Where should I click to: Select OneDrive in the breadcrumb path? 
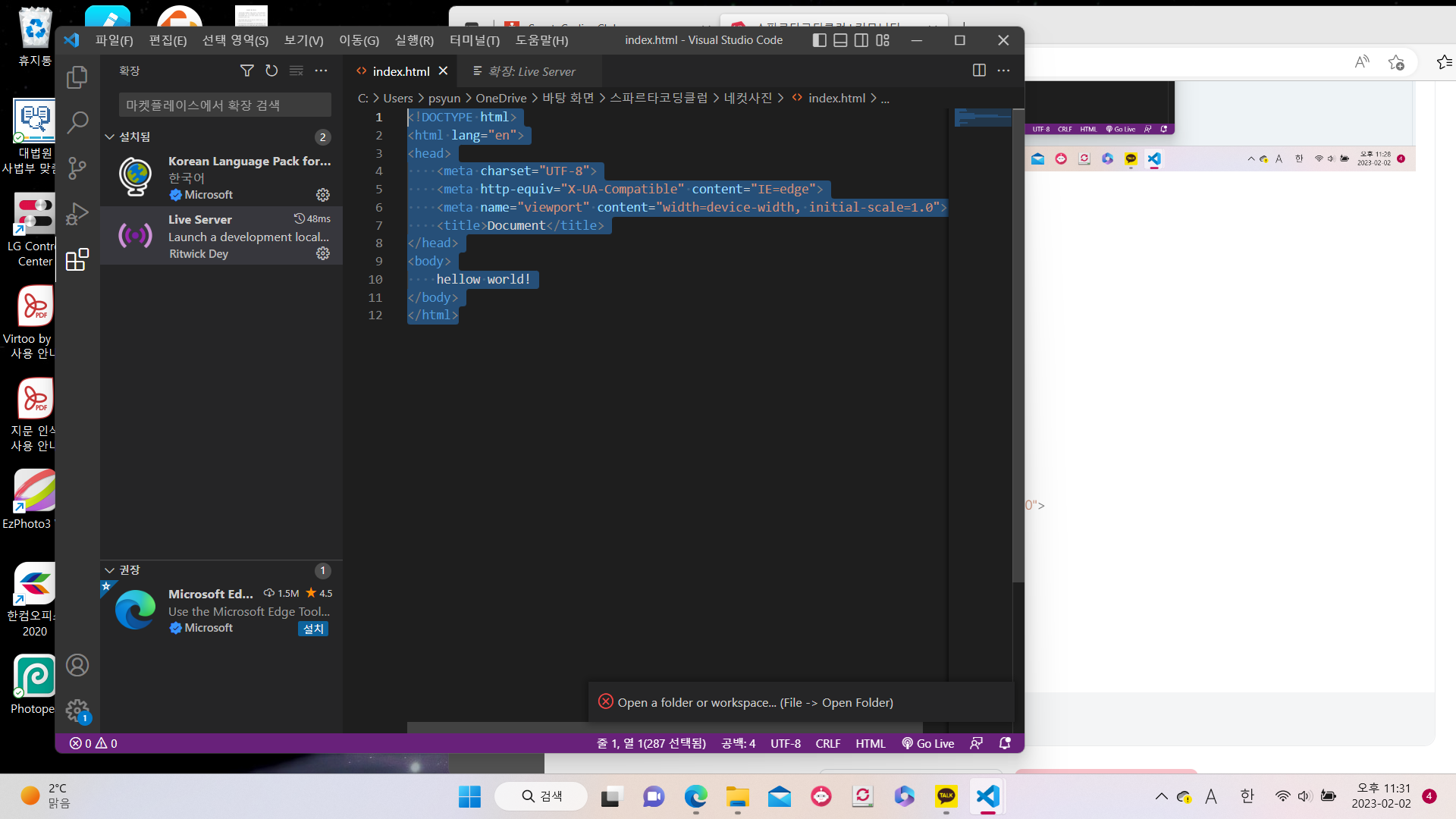tap(501, 98)
